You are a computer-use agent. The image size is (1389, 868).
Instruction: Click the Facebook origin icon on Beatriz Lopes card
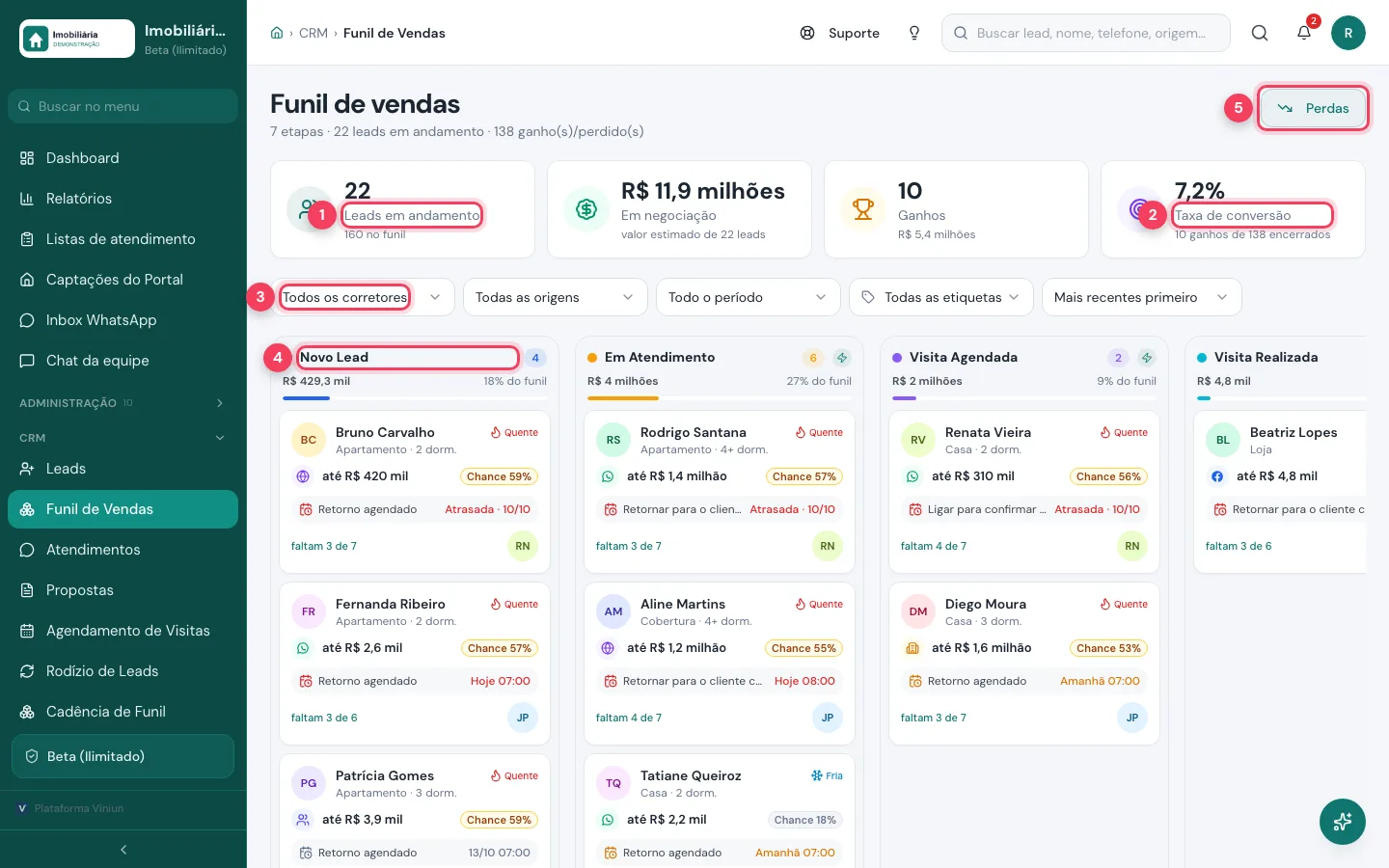tap(1217, 476)
